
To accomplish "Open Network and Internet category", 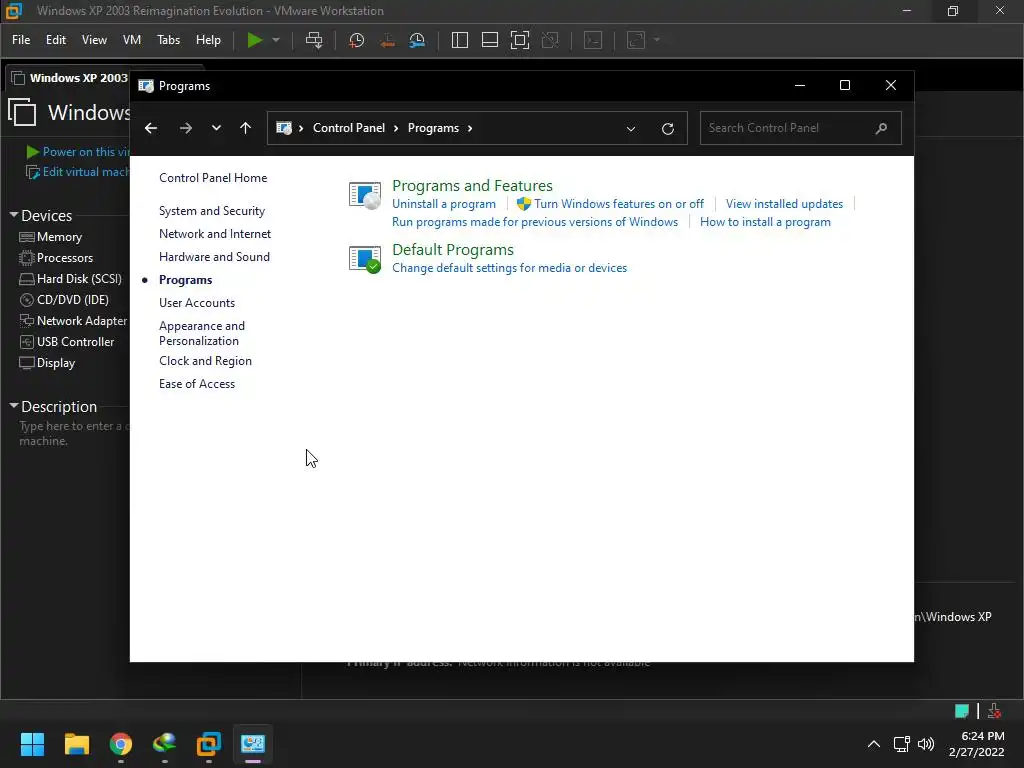I will pyautogui.click(x=215, y=234).
